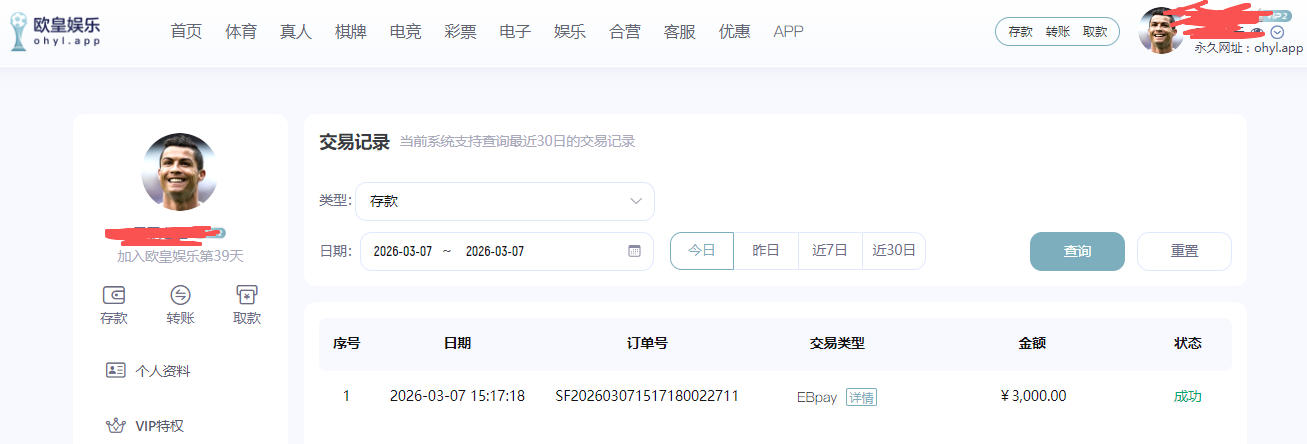Click the start date field 2026-03-07

point(403,251)
